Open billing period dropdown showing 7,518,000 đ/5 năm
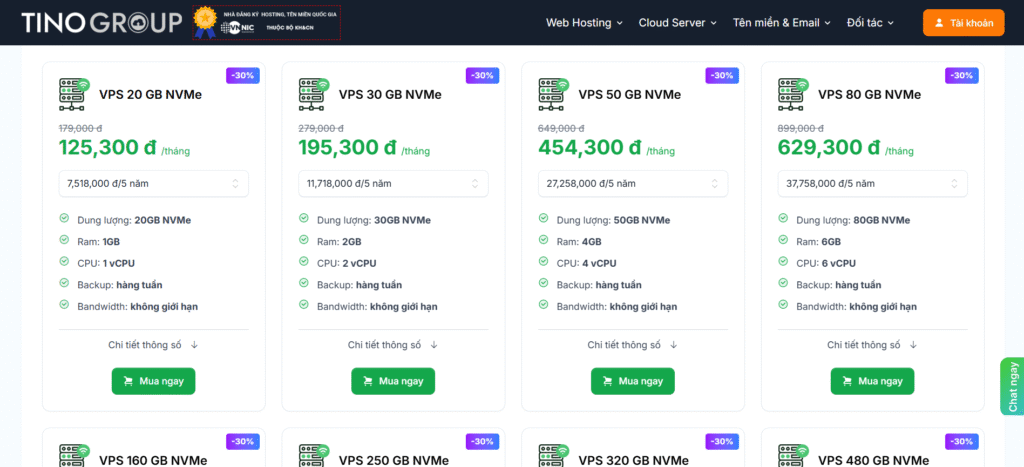 (154, 184)
